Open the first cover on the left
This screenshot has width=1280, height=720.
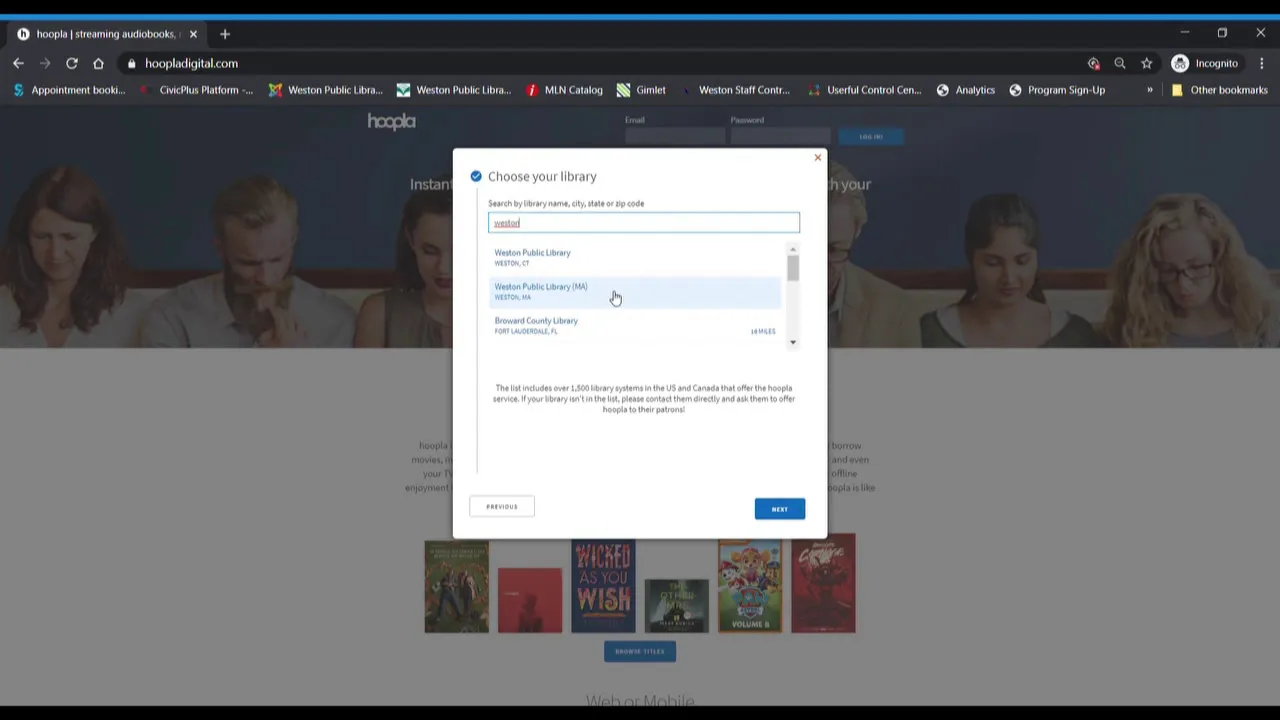[457, 587]
